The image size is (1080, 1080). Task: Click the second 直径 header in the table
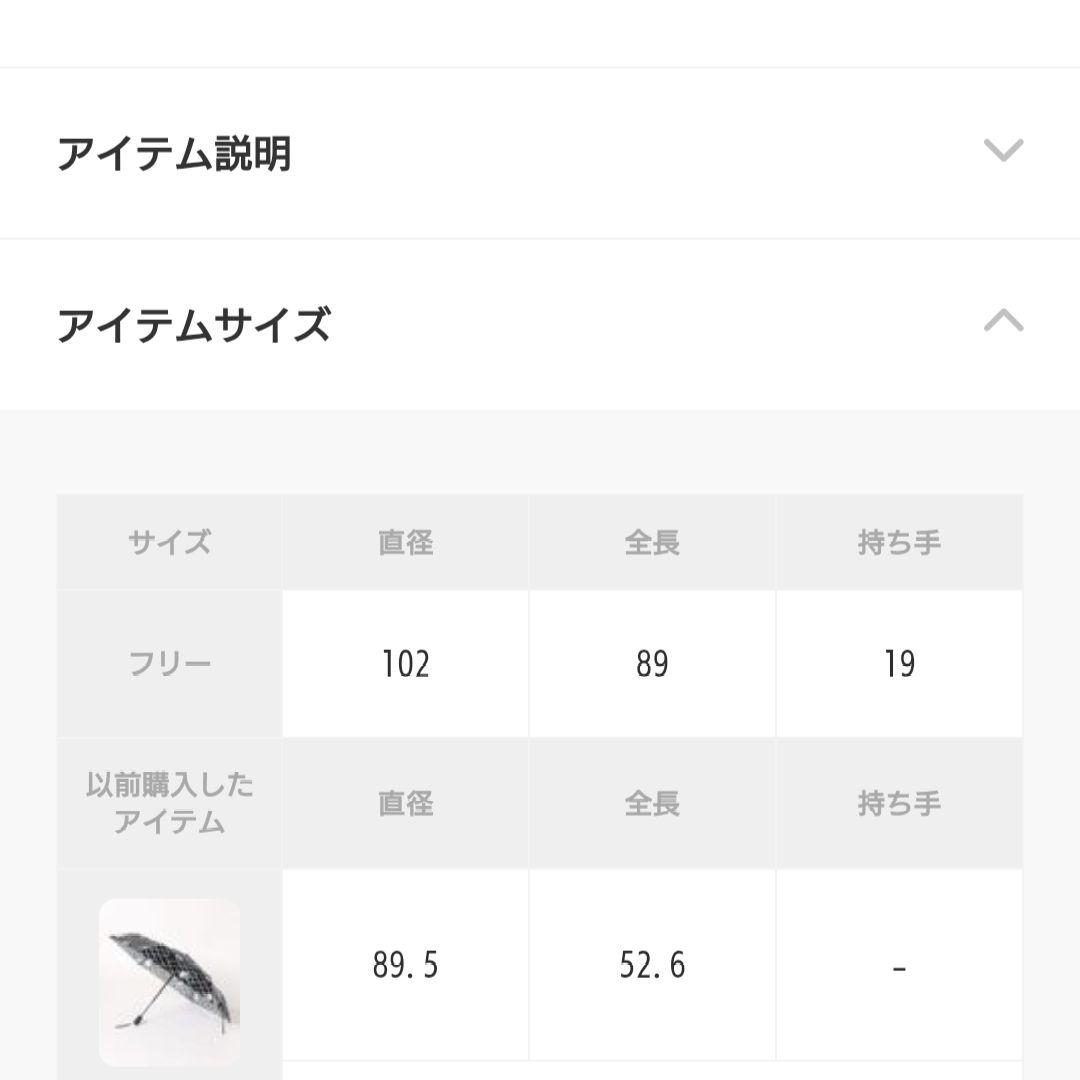(405, 804)
